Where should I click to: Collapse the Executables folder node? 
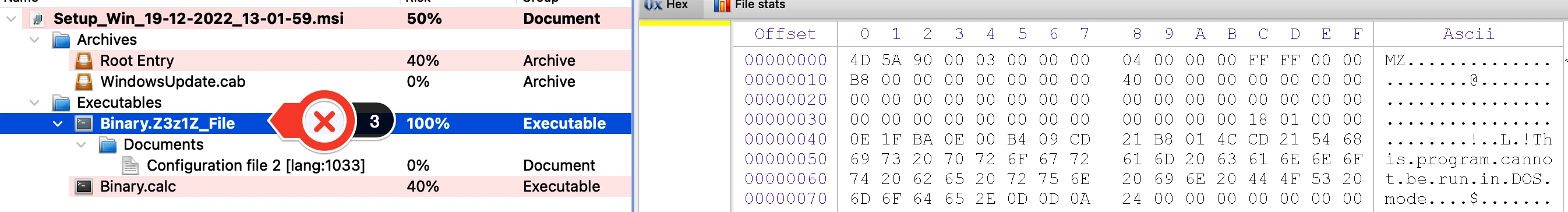[35, 103]
